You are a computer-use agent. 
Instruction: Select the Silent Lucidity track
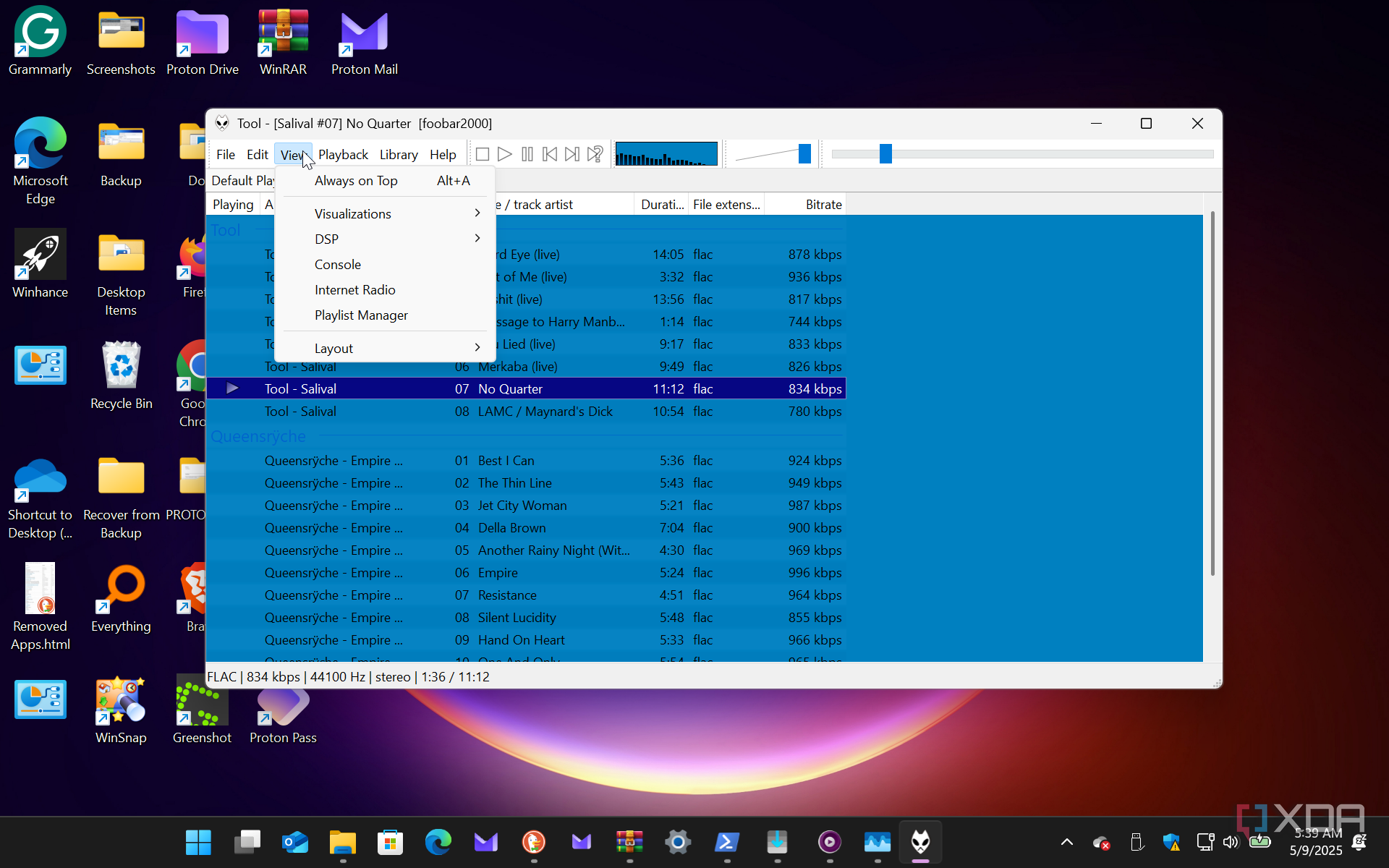(527, 618)
